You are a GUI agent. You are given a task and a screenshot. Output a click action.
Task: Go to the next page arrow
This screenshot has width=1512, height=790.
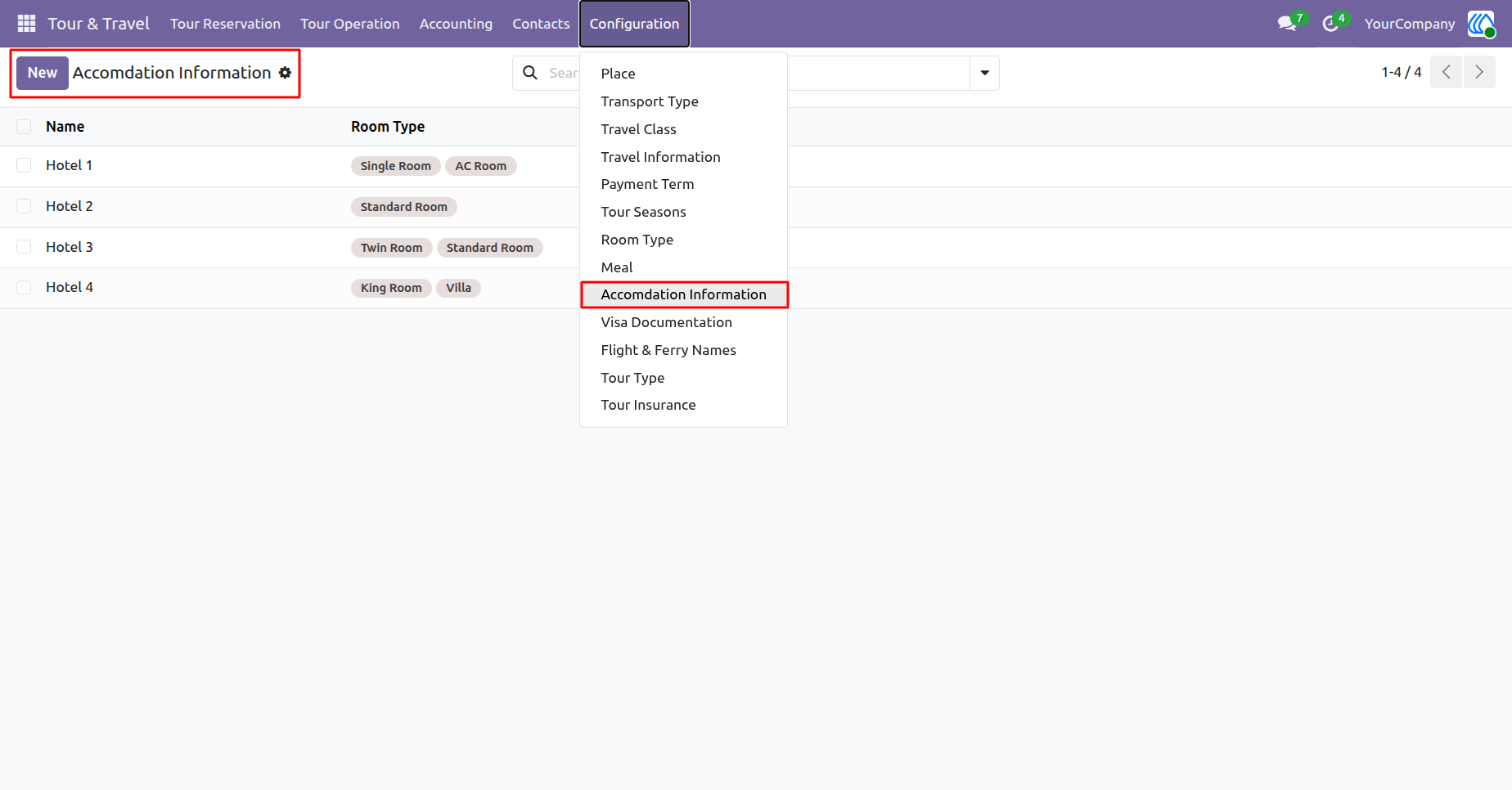pyautogui.click(x=1479, y=72)
